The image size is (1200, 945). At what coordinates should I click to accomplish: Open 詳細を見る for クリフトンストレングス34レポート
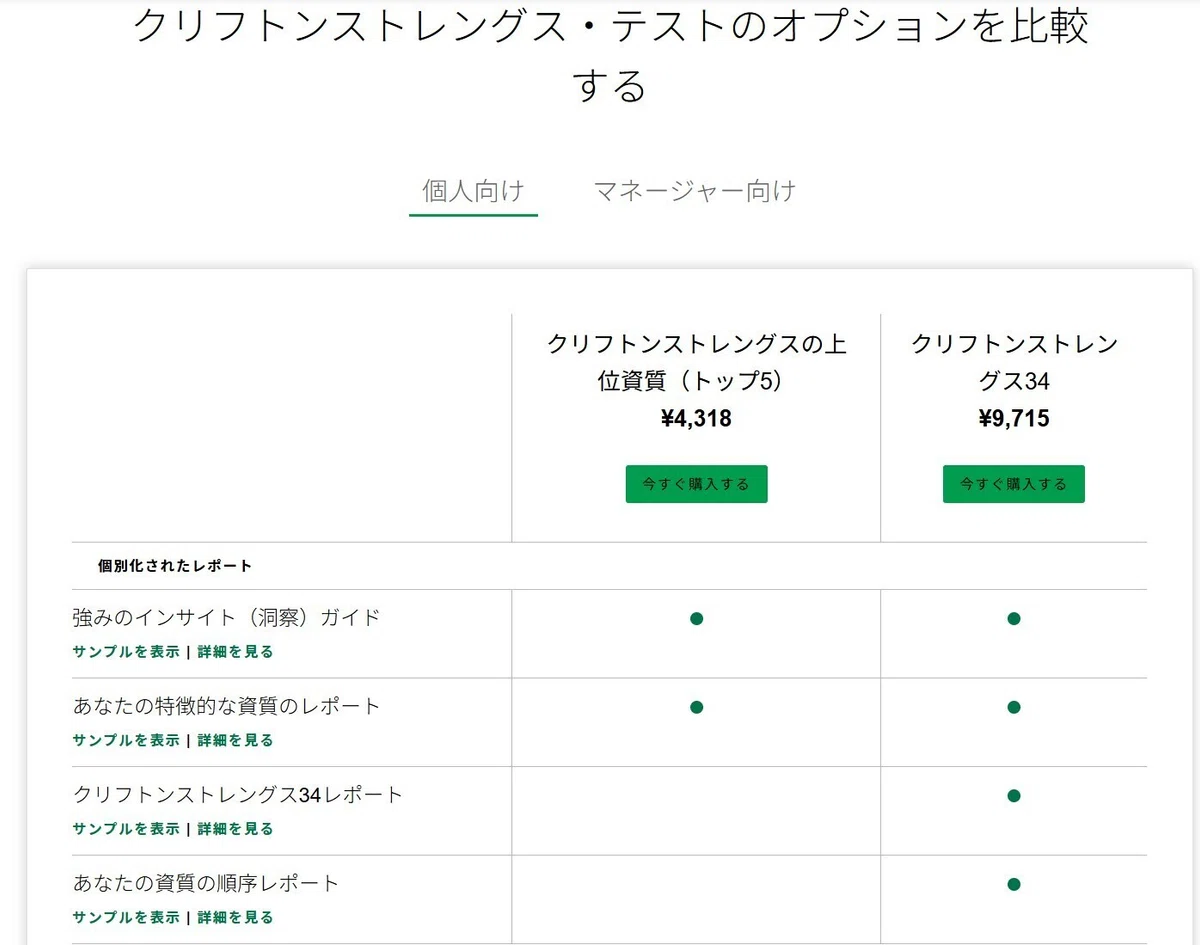(235, 829)
